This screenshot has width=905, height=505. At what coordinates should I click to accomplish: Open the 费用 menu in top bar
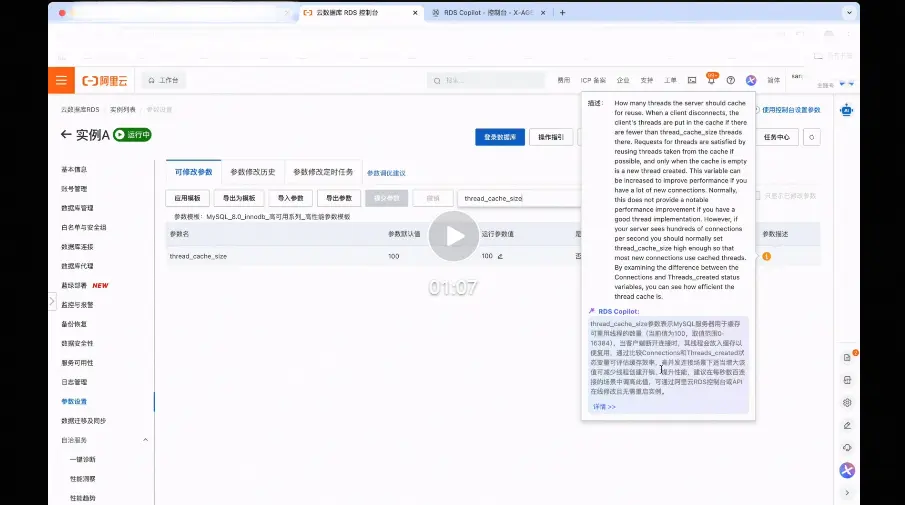click(563, 80)
